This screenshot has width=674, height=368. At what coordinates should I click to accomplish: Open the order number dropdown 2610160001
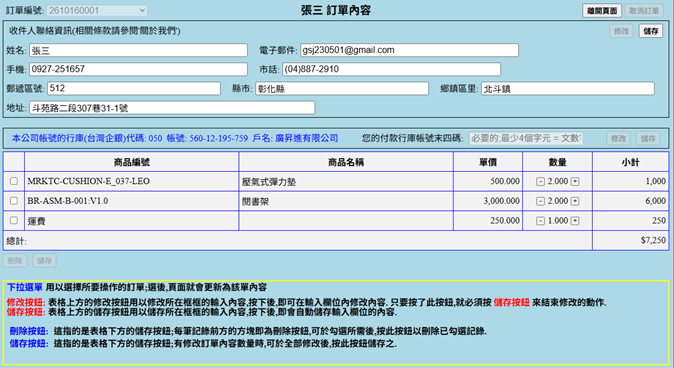pyautogui.click(x=97, y=10)
